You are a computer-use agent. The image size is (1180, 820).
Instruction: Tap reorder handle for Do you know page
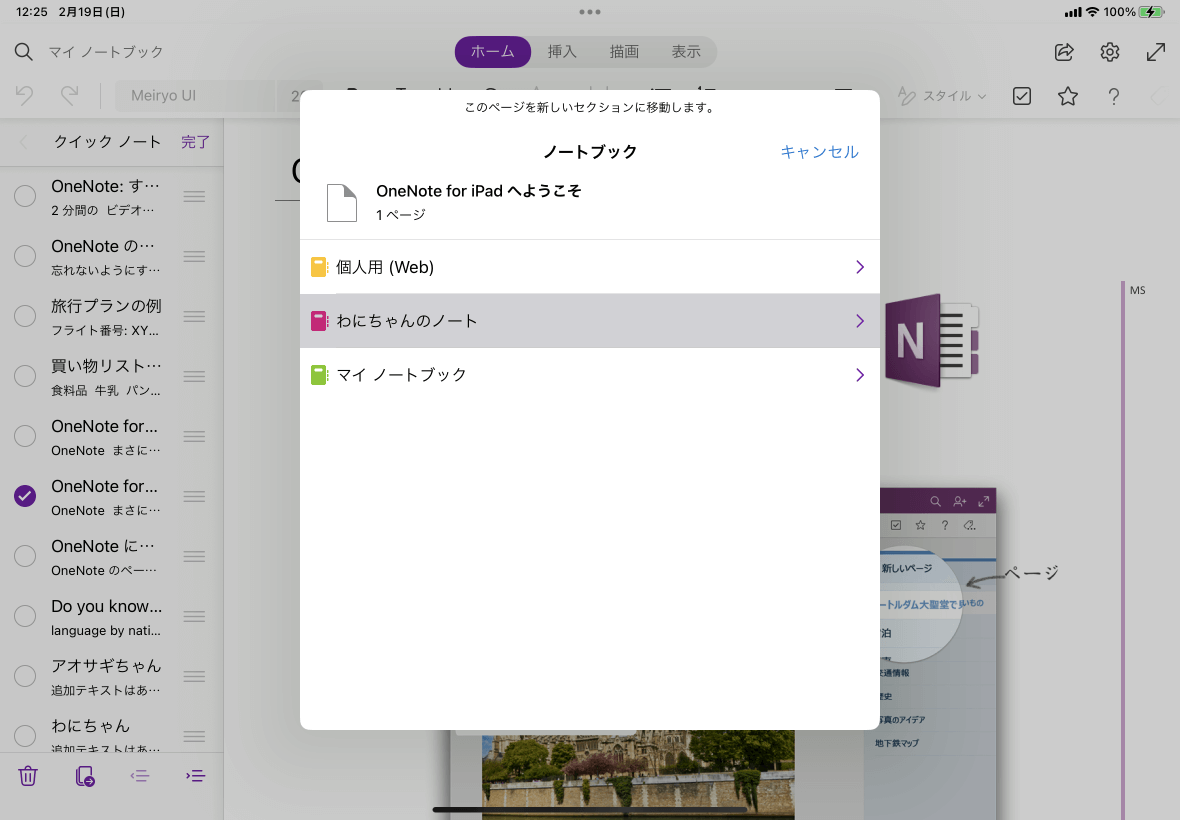coord(194,616)
